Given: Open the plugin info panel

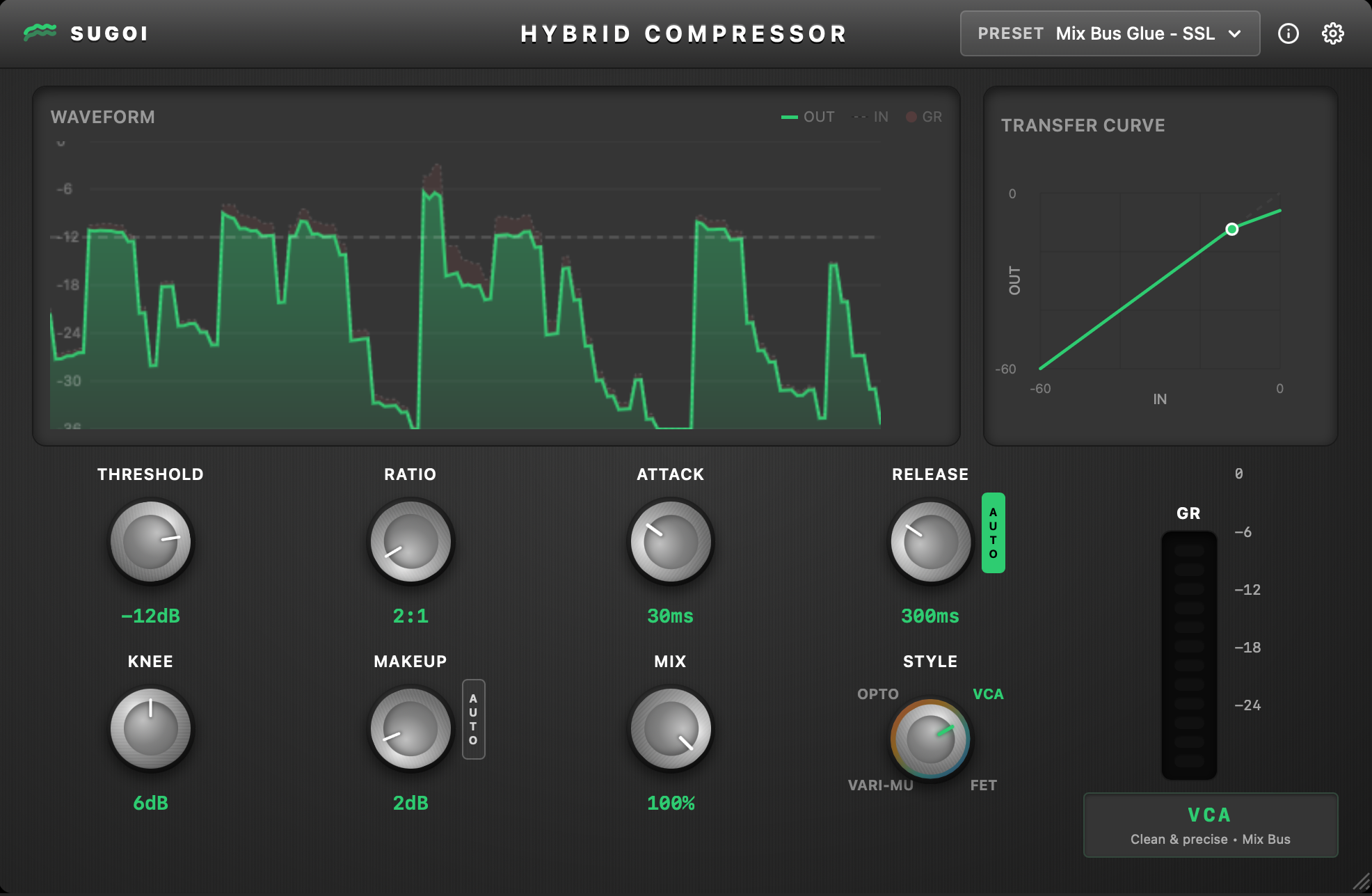Looking at the screenshot, I should (x=1288, y=32).
